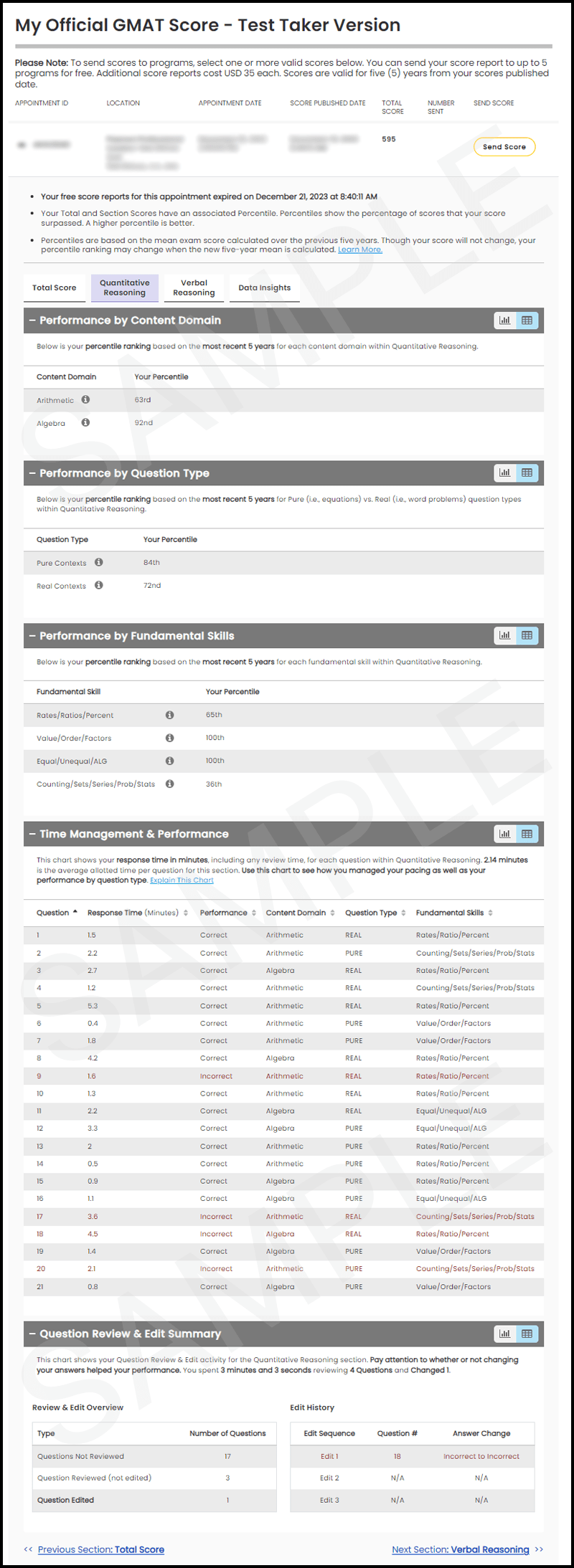Viewport: 574px width, 1568px height.
Task: Sort table by Response Time column
Action: (186, 913)
